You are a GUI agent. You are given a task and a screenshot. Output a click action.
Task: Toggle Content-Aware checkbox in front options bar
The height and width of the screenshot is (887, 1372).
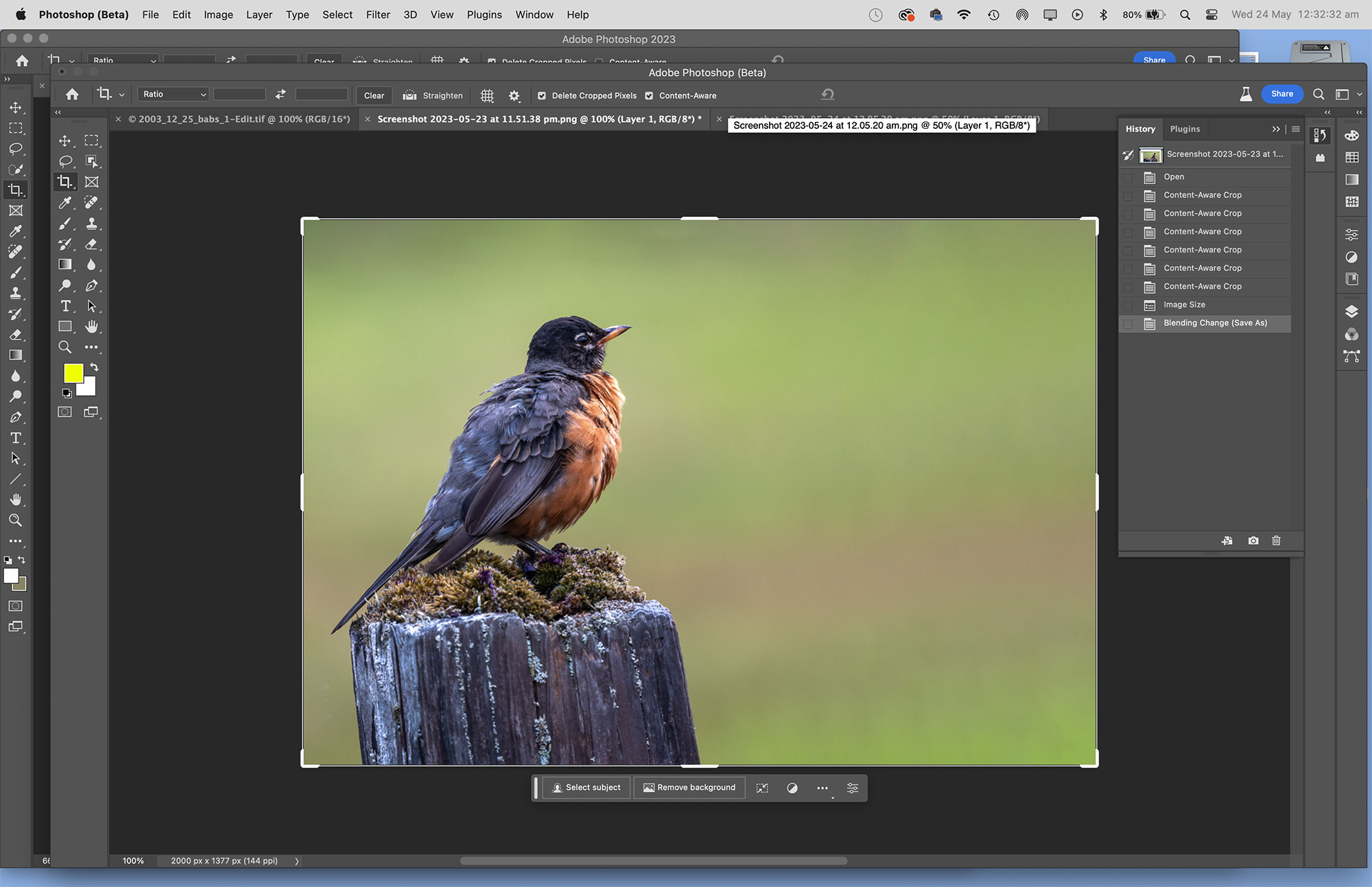pyautogui.click(x=649, y=96)
